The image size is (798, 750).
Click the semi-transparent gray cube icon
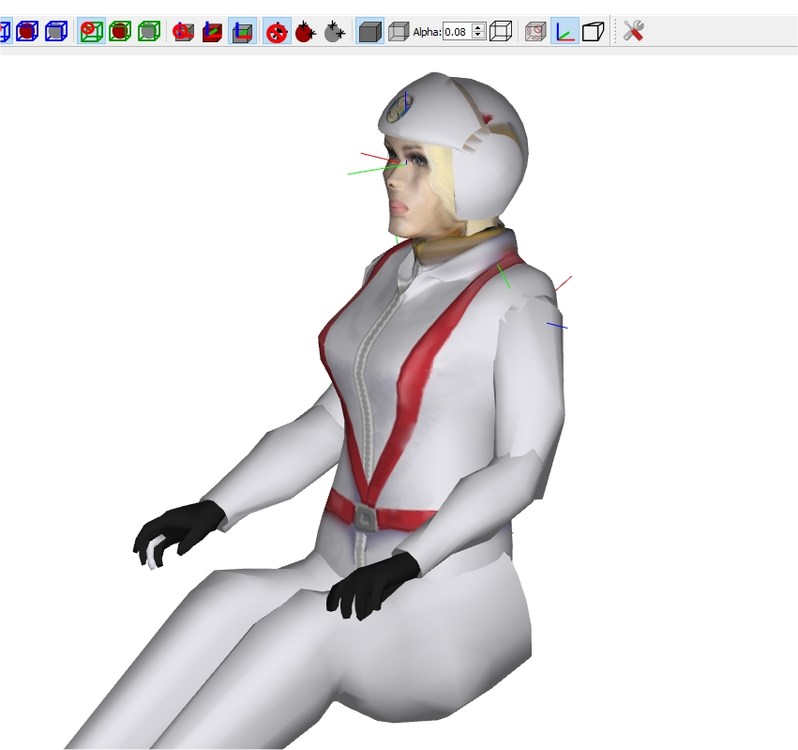[x=398, y=32]
